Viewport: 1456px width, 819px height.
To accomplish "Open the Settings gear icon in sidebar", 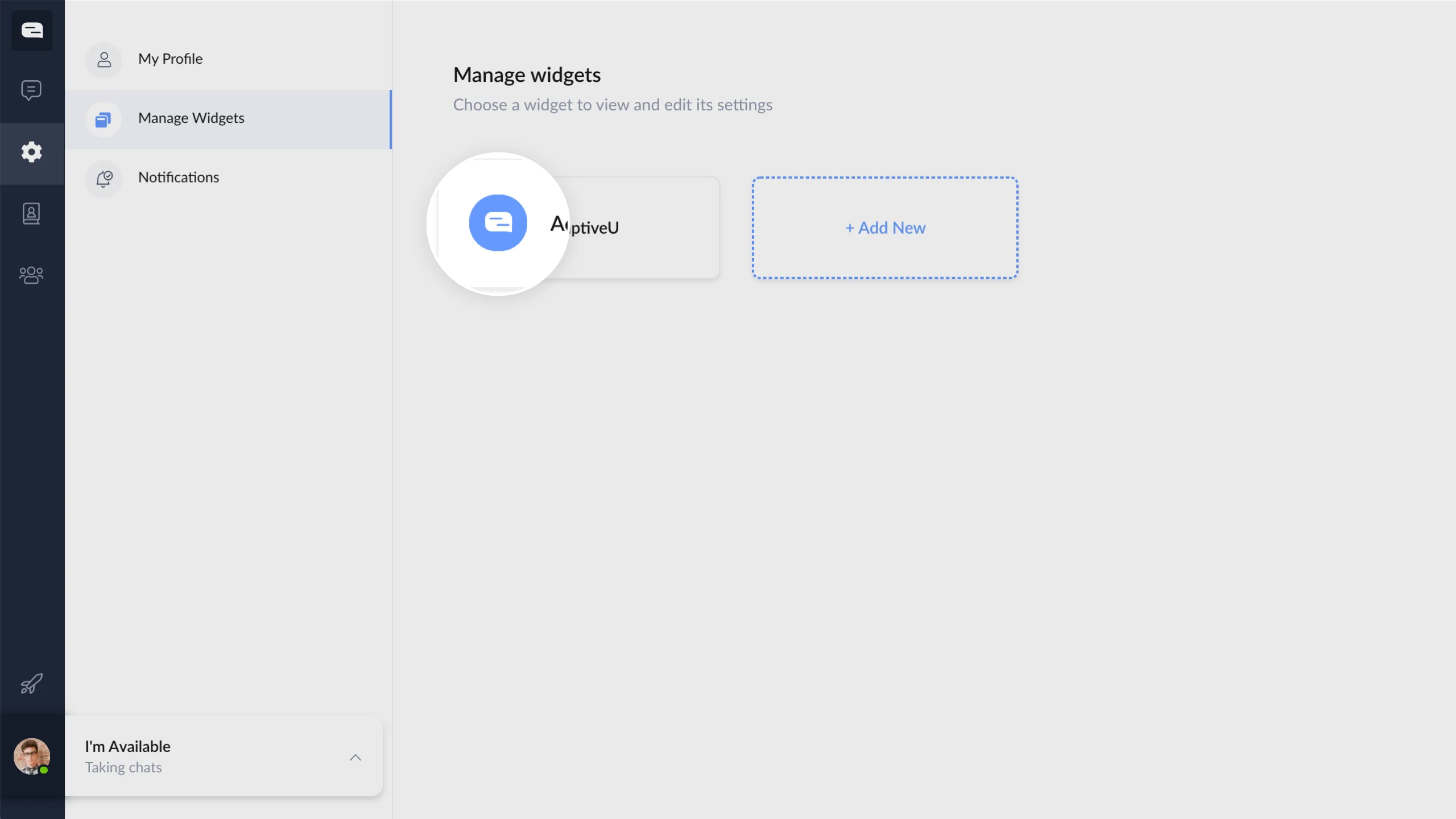I will pos(31,152).
